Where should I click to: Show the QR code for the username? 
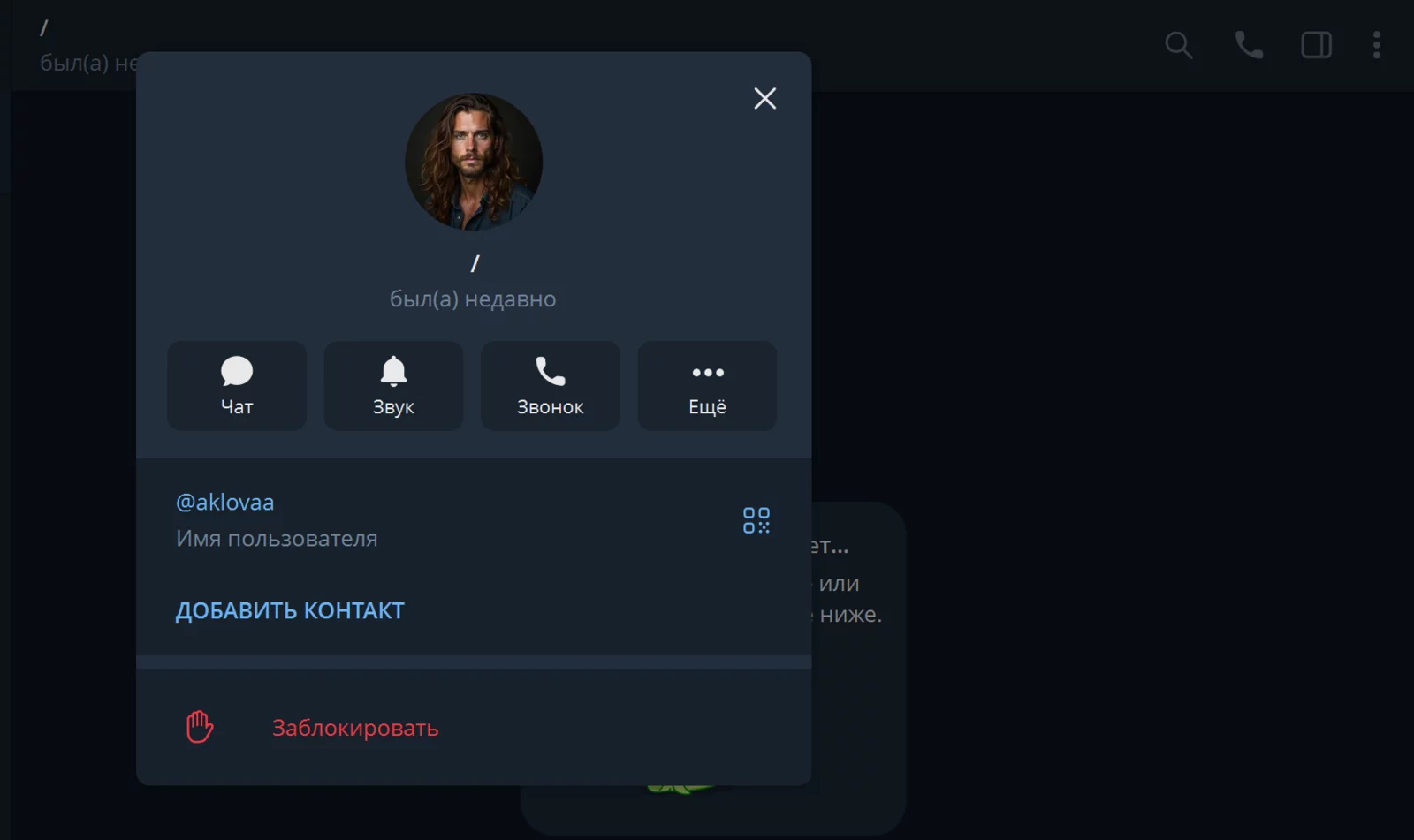(x=756, y=520)
